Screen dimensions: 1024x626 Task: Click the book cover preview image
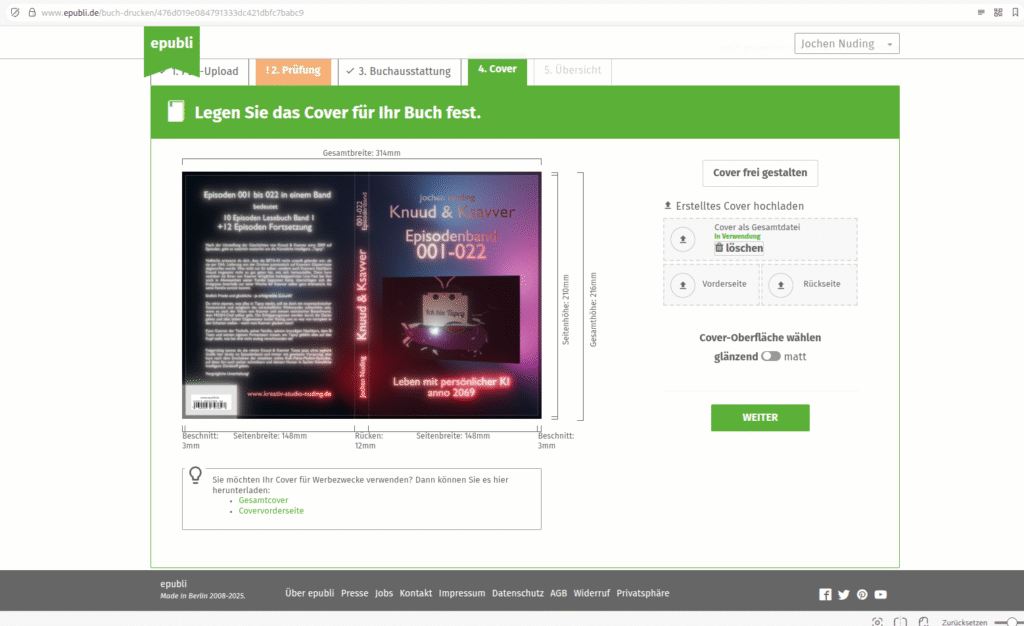pos(361,295)
